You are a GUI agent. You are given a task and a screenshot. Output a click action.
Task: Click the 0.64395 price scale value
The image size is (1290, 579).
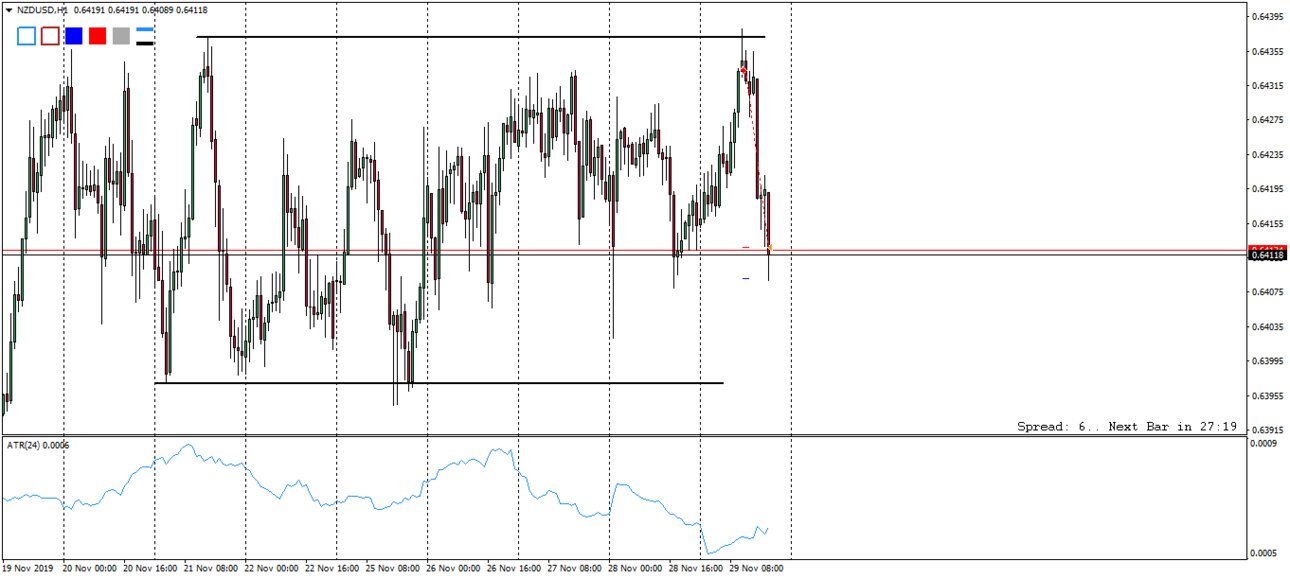pyautogui.click(x=1266, y=17)
